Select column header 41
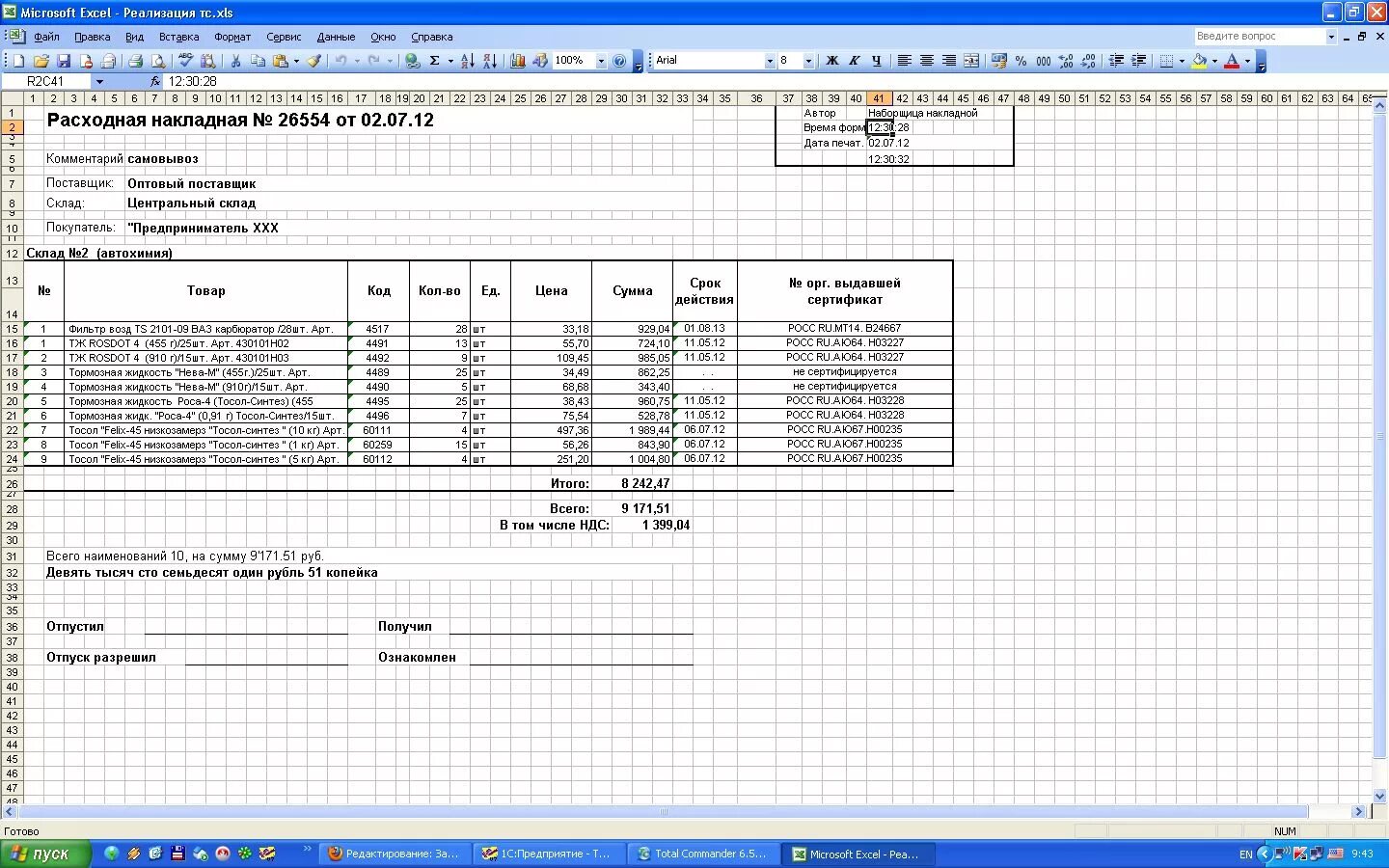The height and width of the screenshot is (868, 1389). tap(878, 98)
